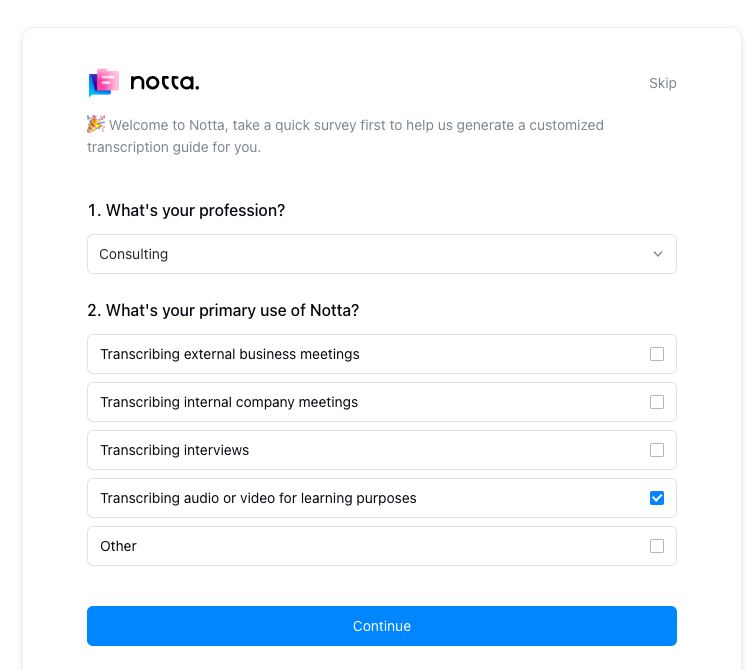Viewport: 746px width, 670px height.
Task: Click the "notta." wordmark text
Action: click(x=164, y=83)
